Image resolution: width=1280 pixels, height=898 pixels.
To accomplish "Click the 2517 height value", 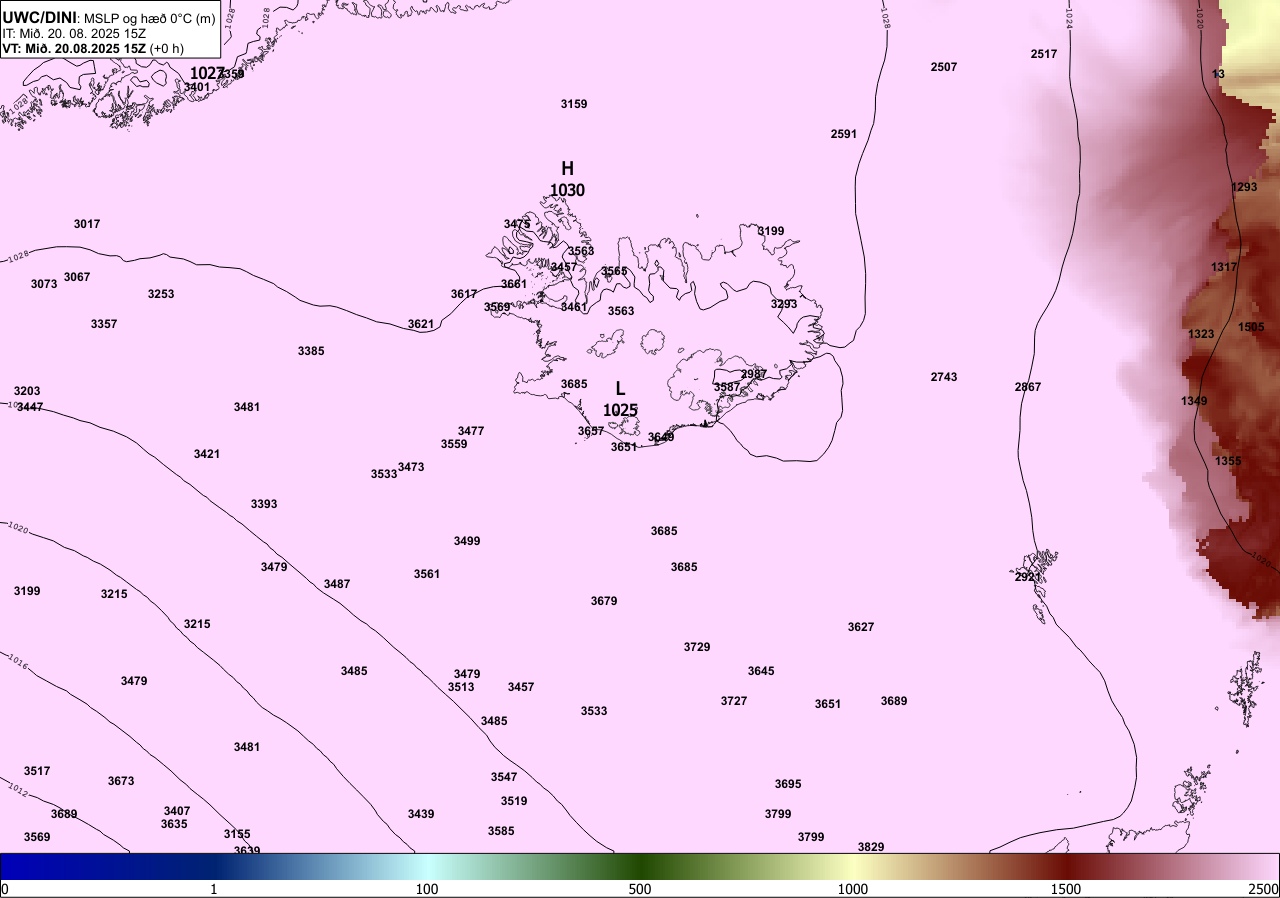I will 1044,54.
